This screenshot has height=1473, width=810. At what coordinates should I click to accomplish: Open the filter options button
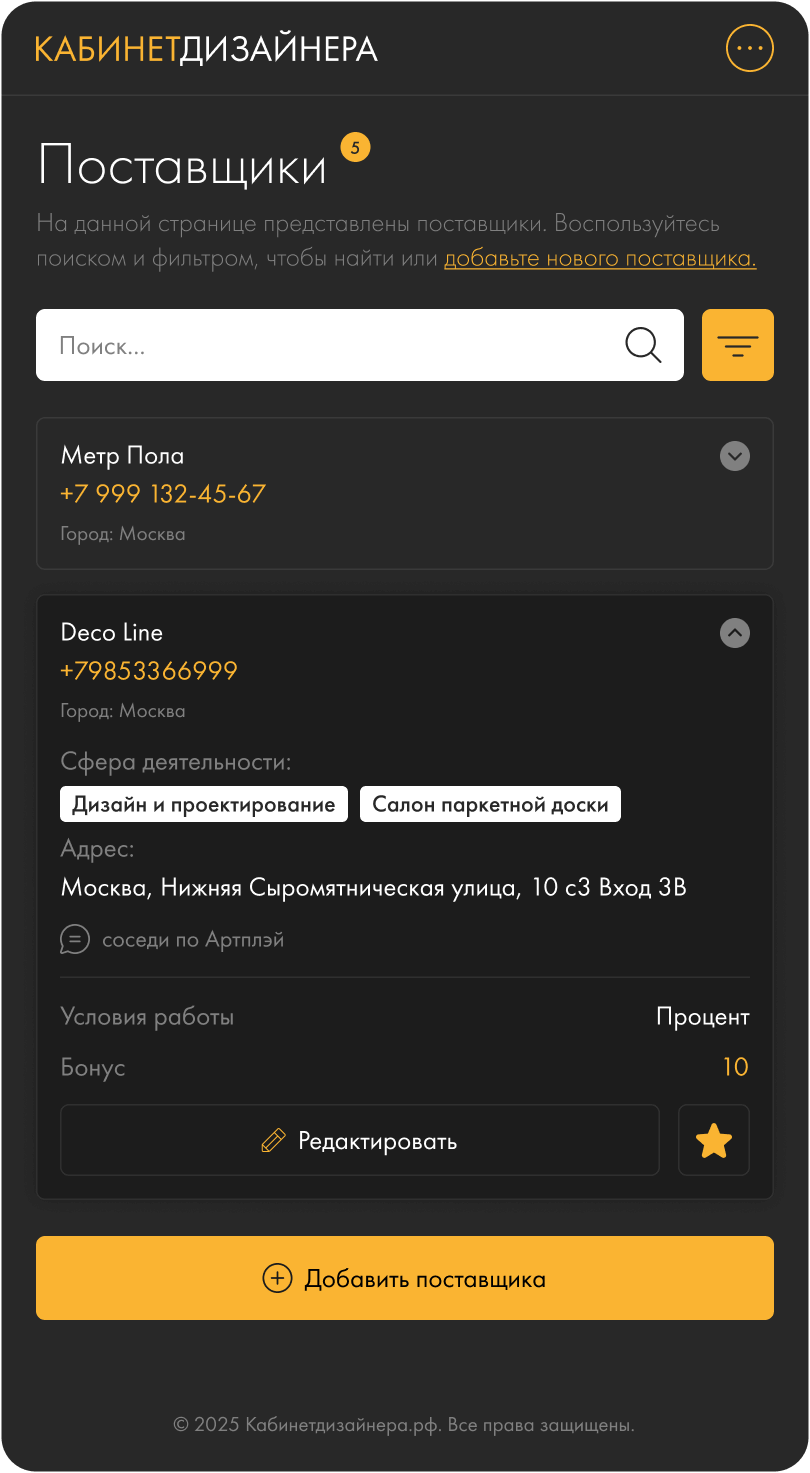[737, 345]
